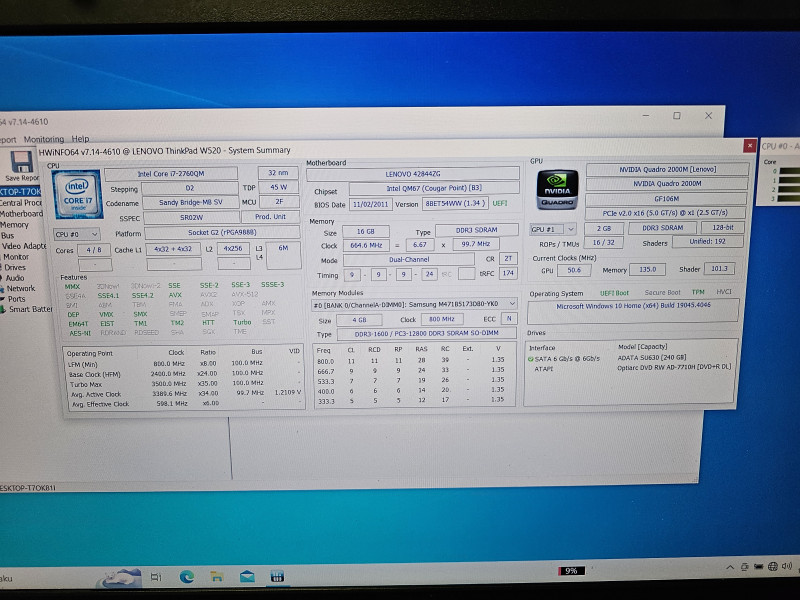Click the PCIe v2.0 x16 bus field
This screenshot has height=600, width=800.
(x=665, y=213)
